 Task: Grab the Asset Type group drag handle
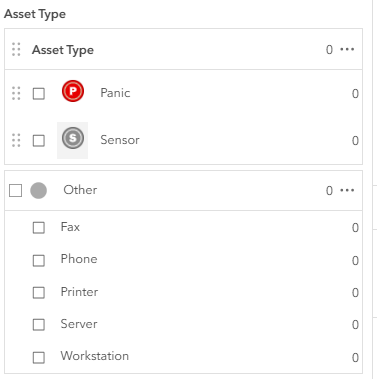(16, 49)
